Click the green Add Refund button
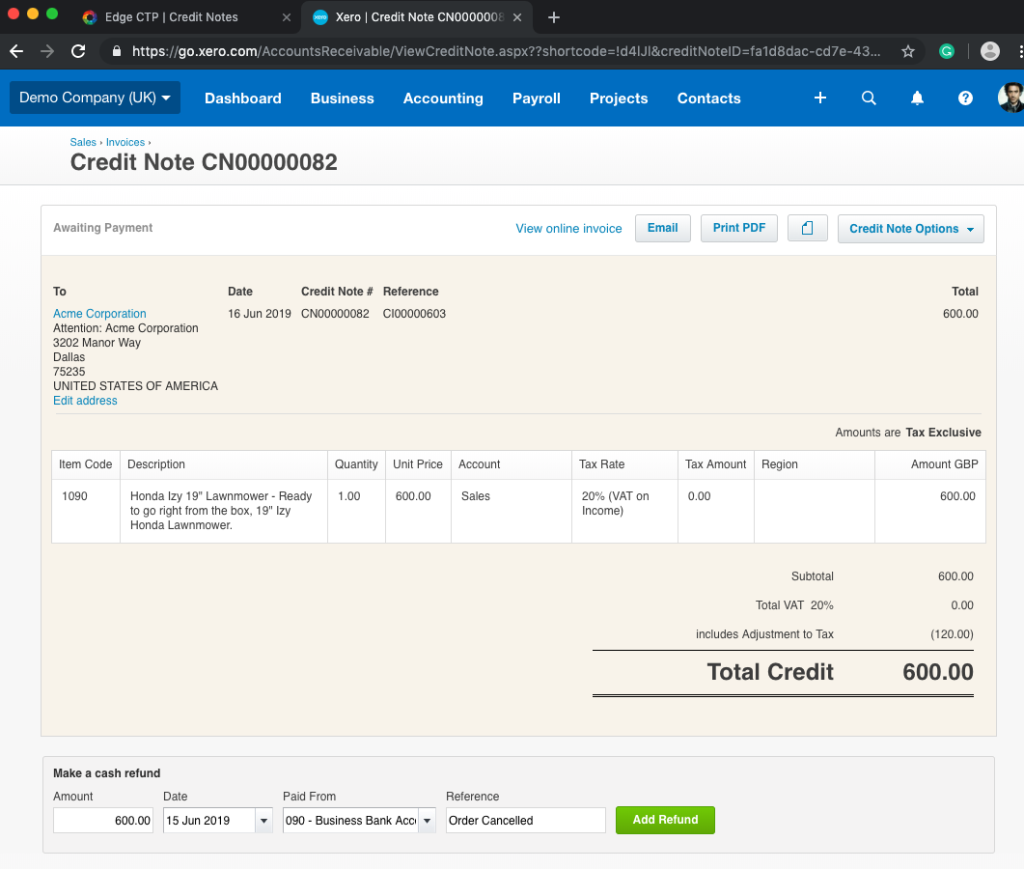Screen dimensions: 1024x869 (665, 820)
